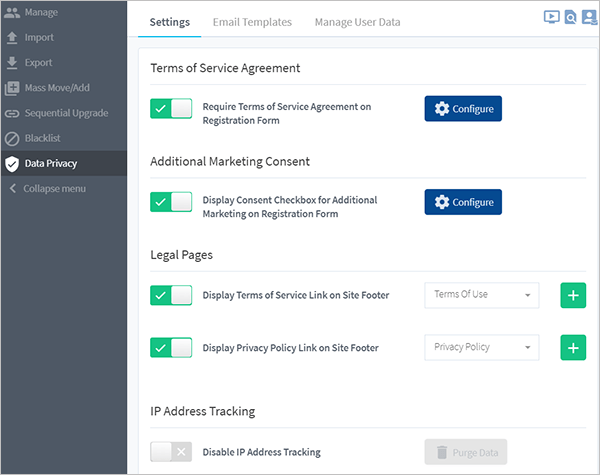
Task: Open Sequential Upgrade in the sidebar
Action: 64,113
